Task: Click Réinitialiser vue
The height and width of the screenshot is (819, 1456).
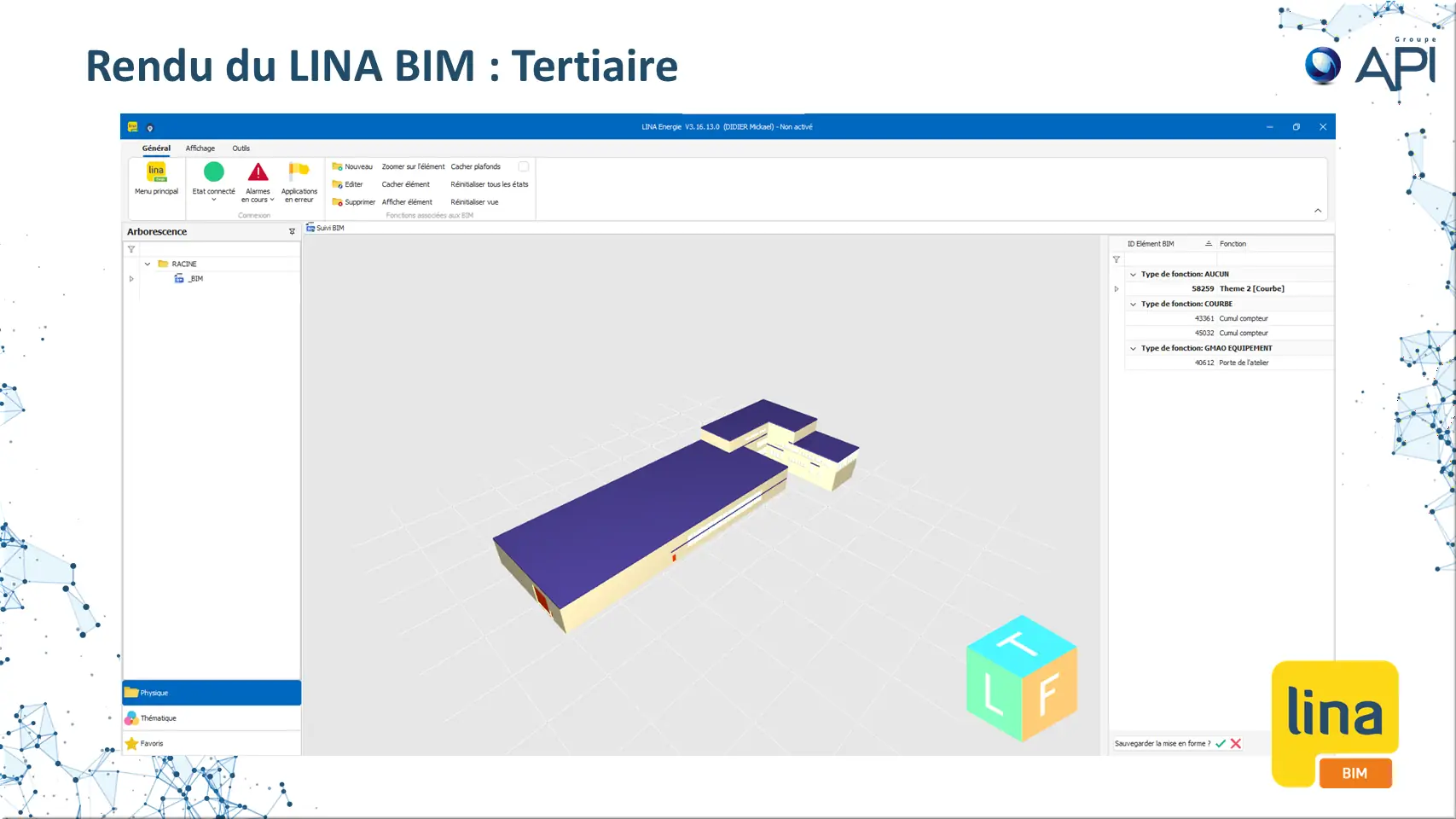Action: [x=474, y=202]
